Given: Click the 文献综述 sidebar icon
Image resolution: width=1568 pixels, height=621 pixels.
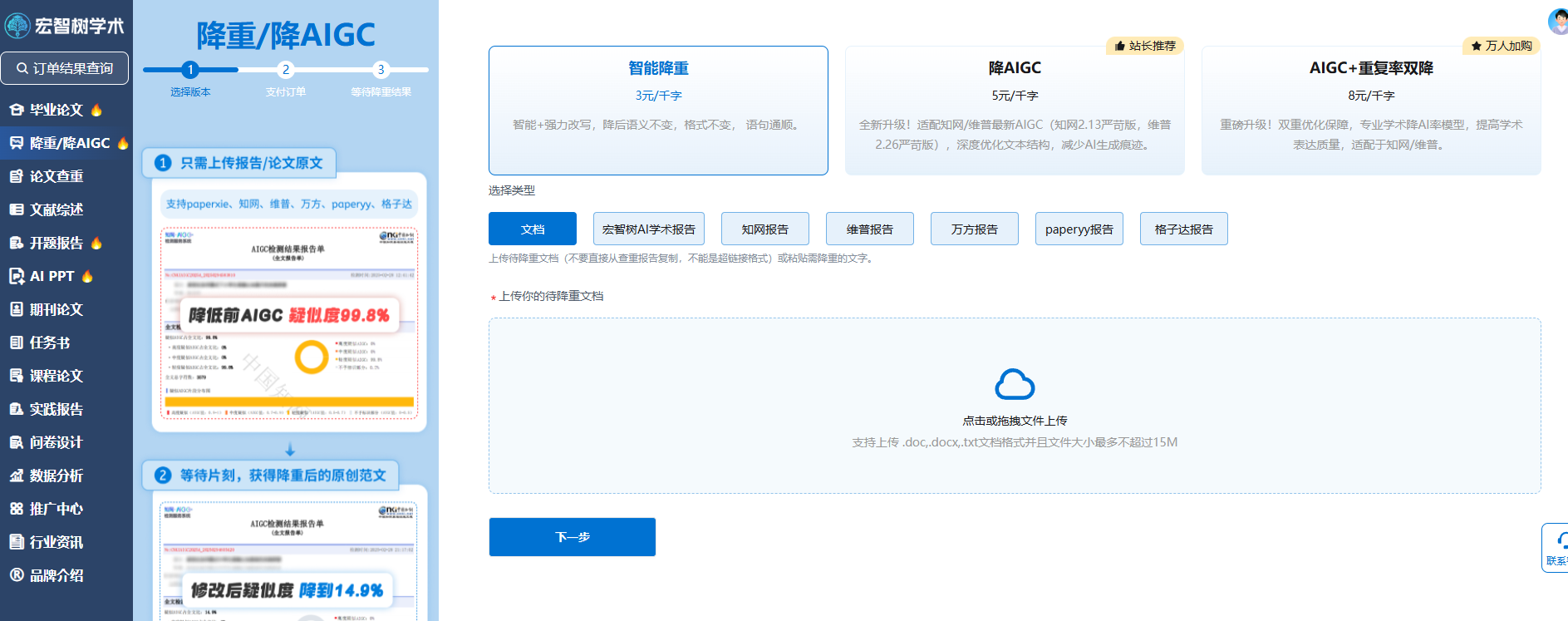Looking at the screenshot, I should (x=17, y=209).
